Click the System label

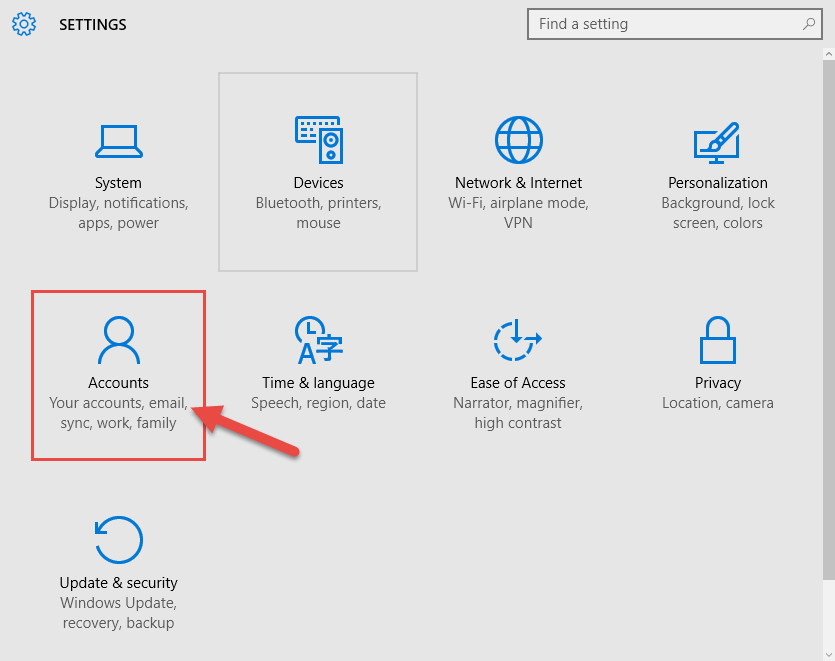tap(118, 183)
